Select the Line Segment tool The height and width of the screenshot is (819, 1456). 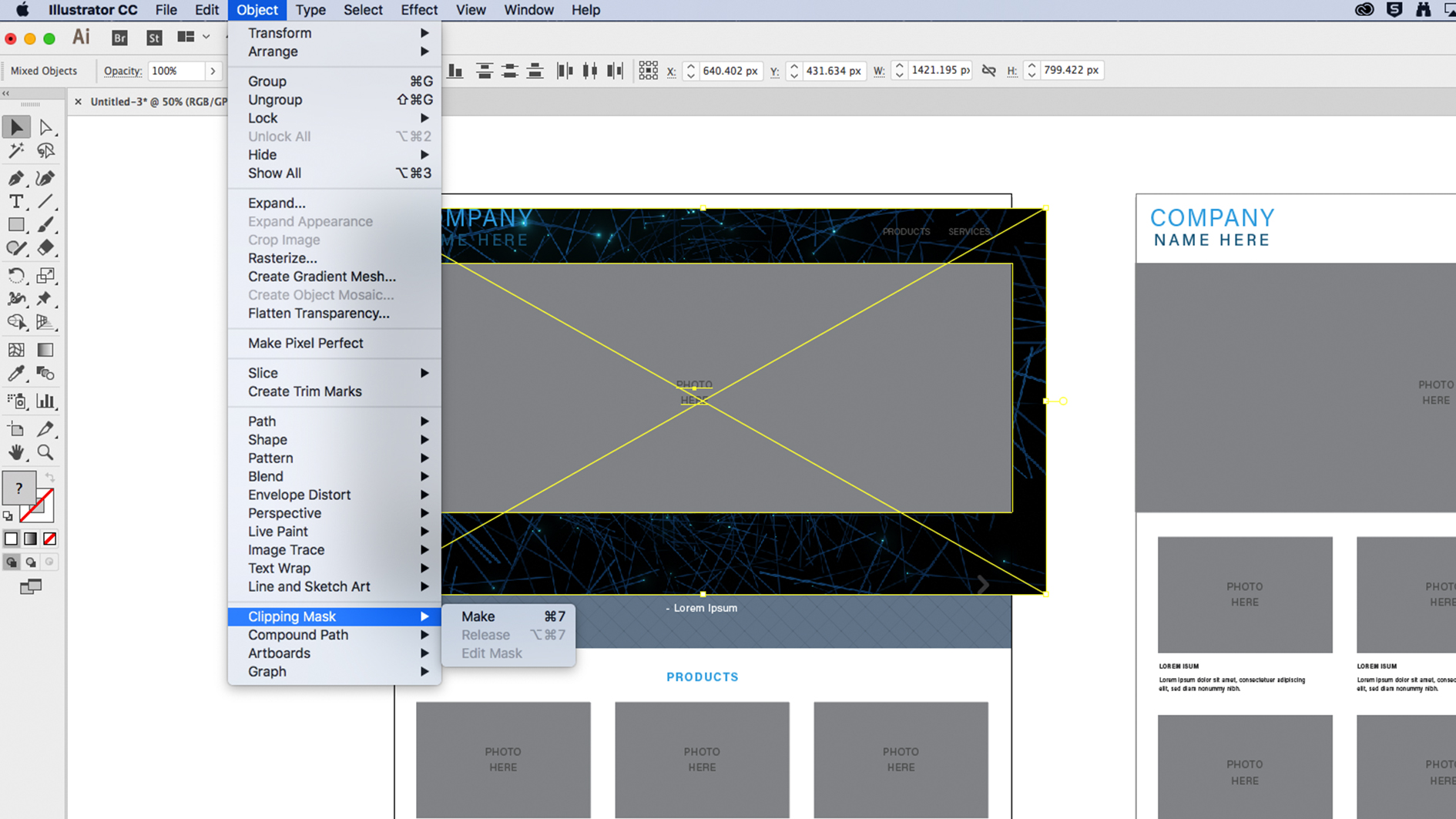coord(45,201)
